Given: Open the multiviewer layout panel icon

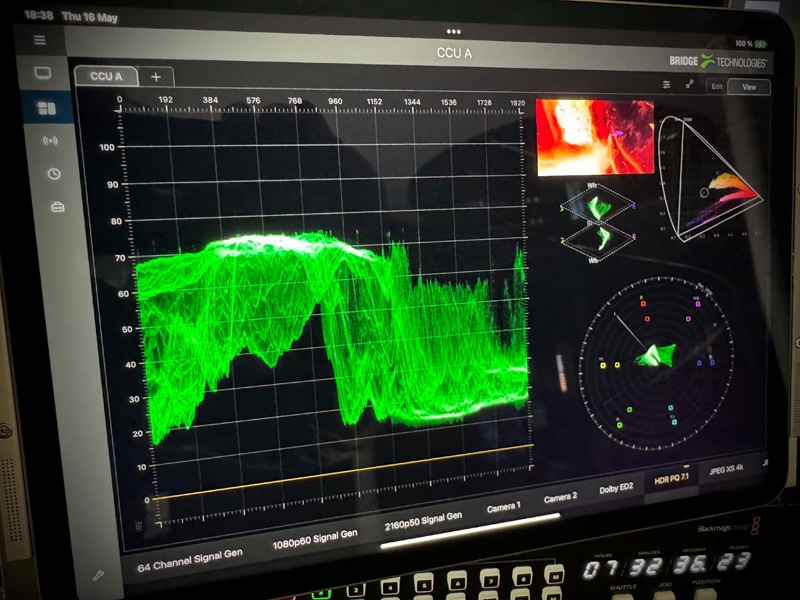Looking at the screenshot, I should pos(45,108).
